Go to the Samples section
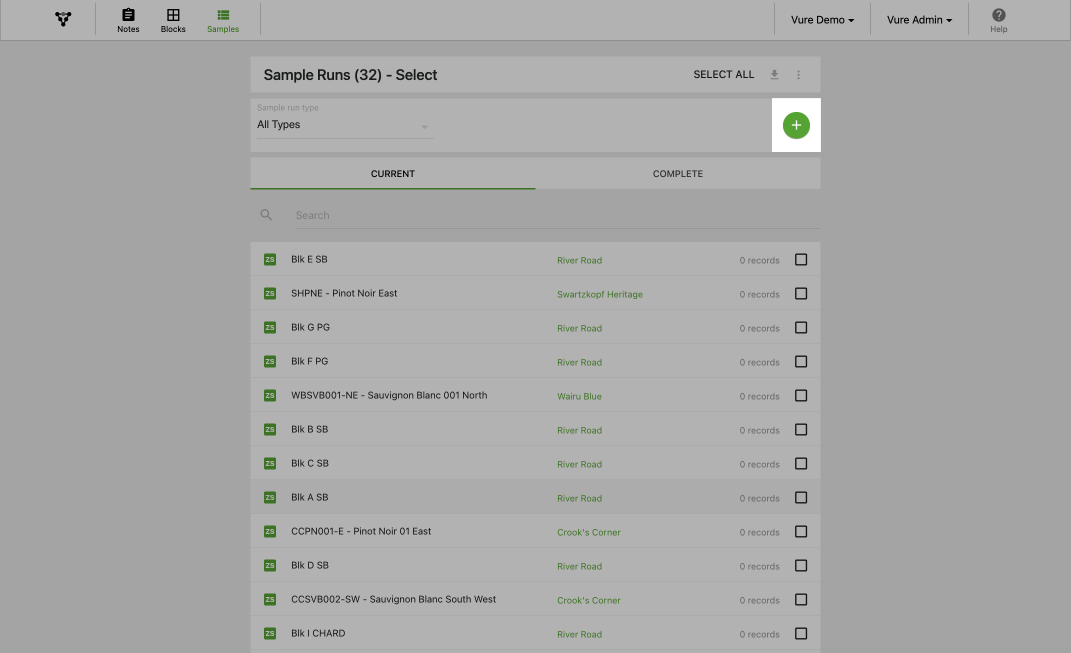Screen dimensions: 1071x653 click(x=223, y=20)
